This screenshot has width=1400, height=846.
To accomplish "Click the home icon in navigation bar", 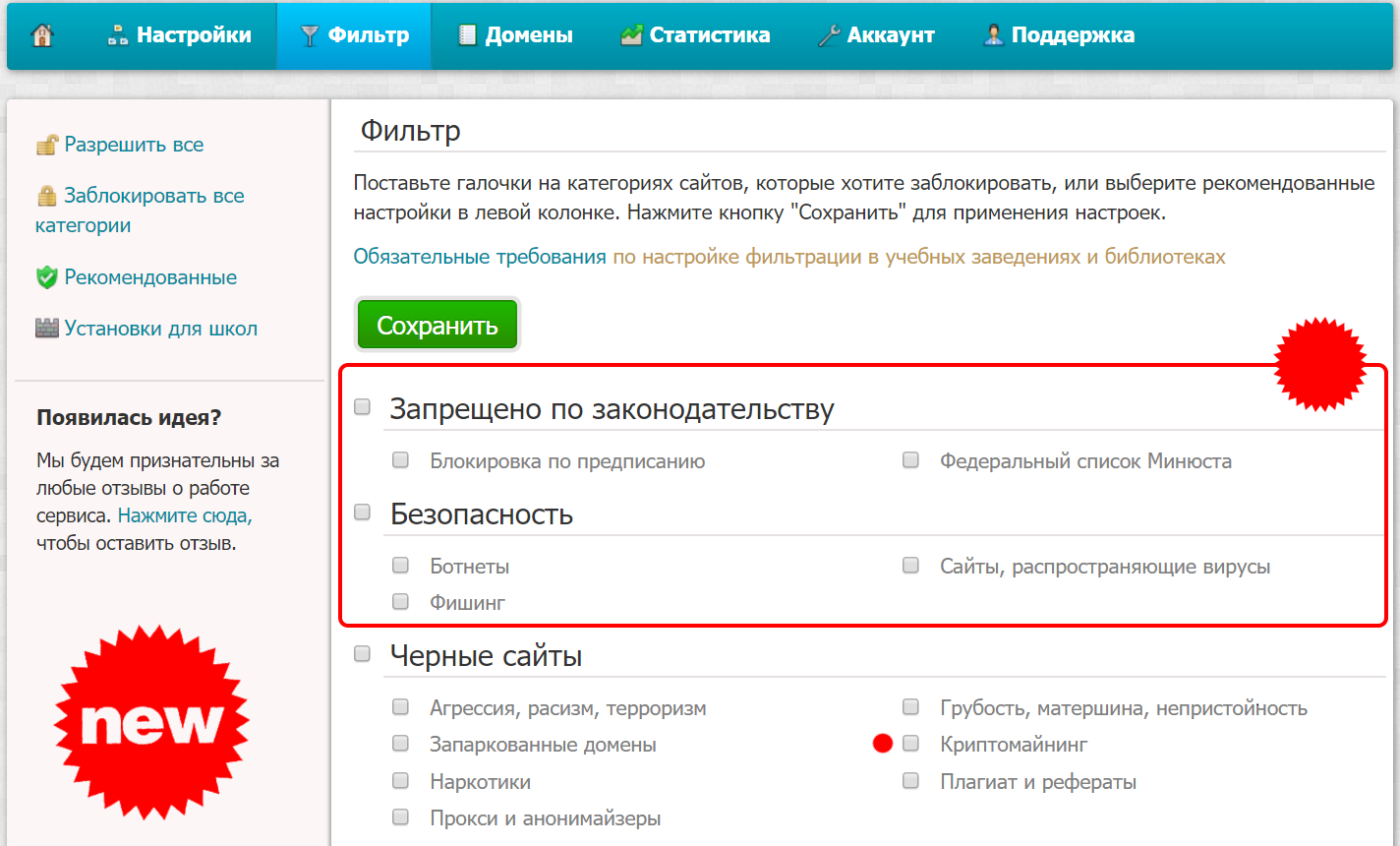I will click(42, 35).
